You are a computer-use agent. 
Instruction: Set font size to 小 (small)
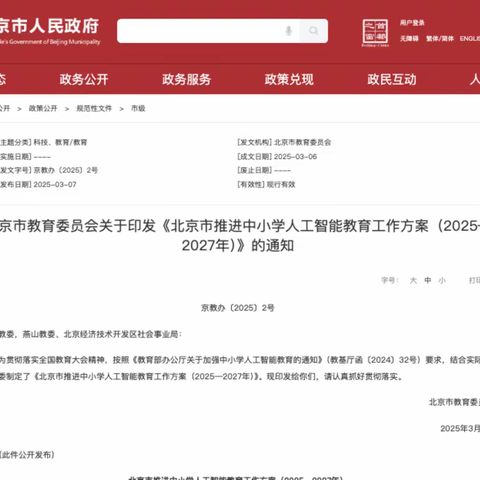coord(442,280)
